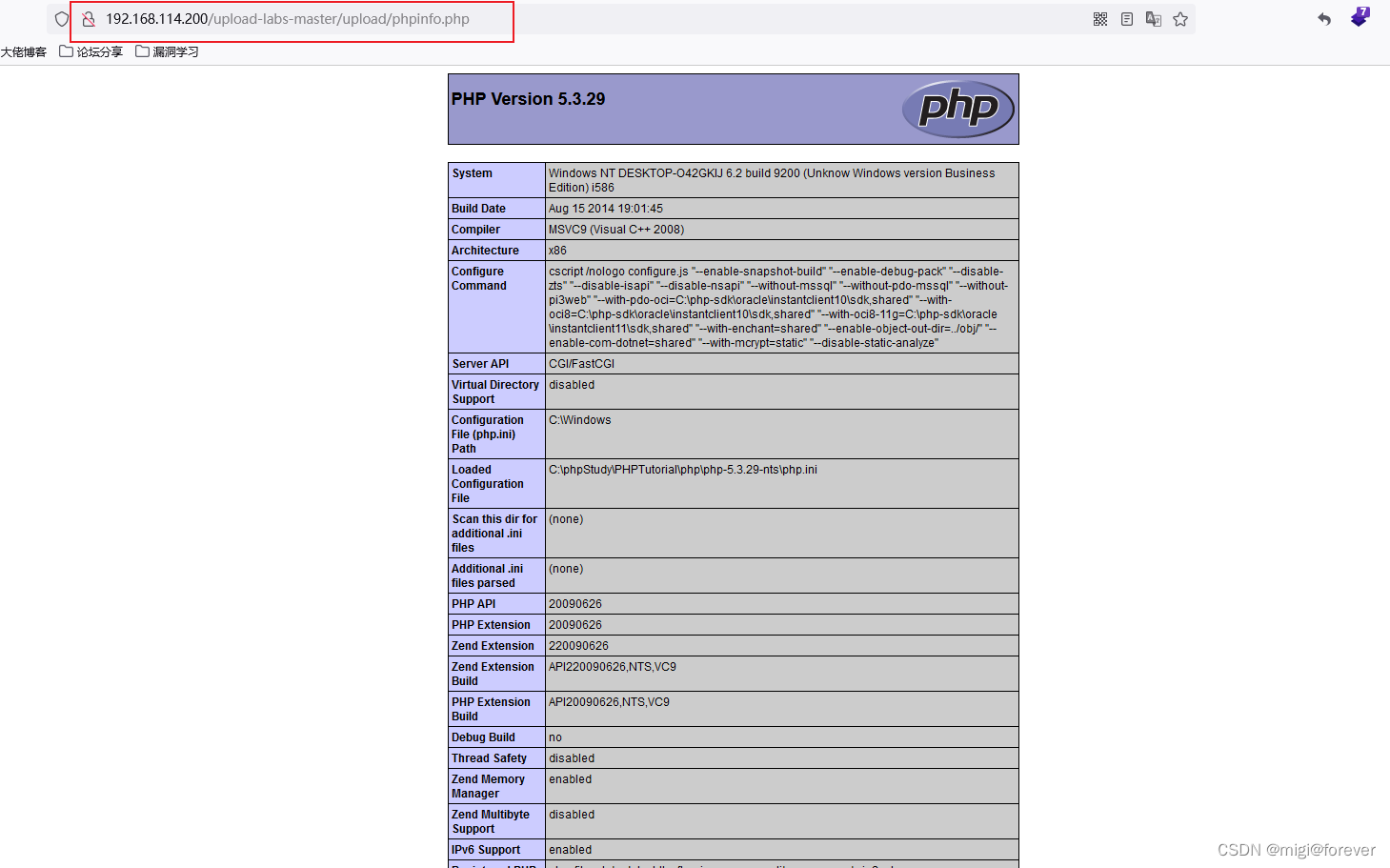Screen dimensions: 1390x868
Task: Select enabled value for Zend Memory Manager
Action: tap(571, 779)
